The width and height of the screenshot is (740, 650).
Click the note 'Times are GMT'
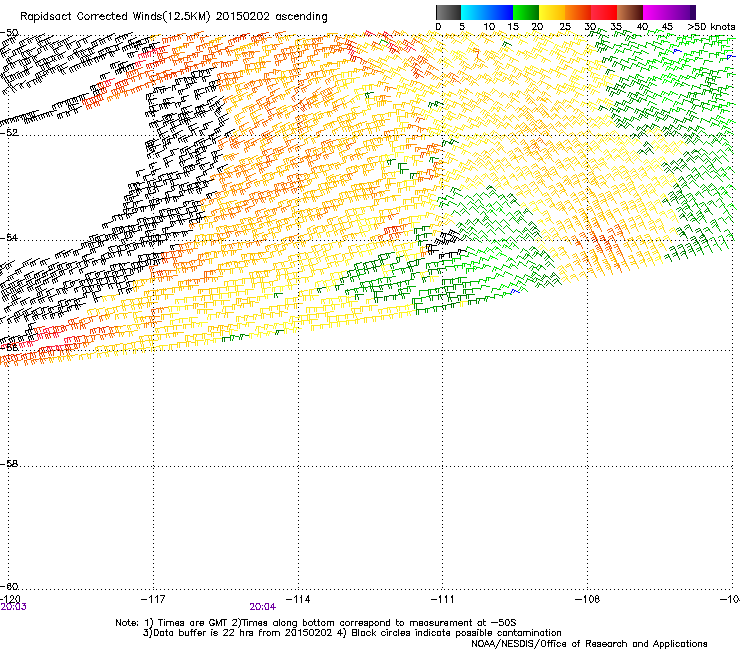pos(191,623)
